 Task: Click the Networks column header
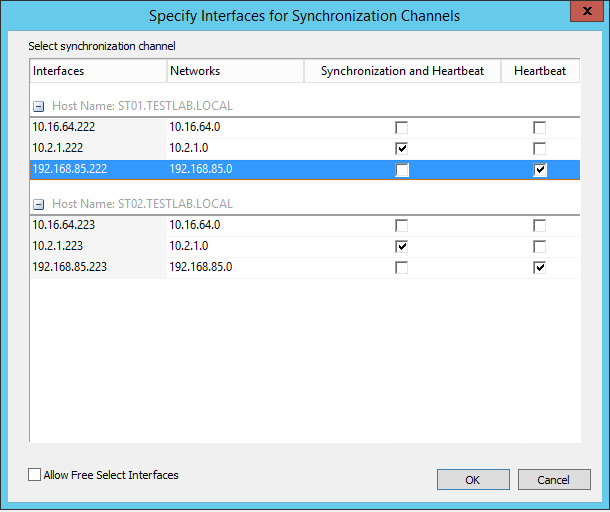[x=235, y=71]
